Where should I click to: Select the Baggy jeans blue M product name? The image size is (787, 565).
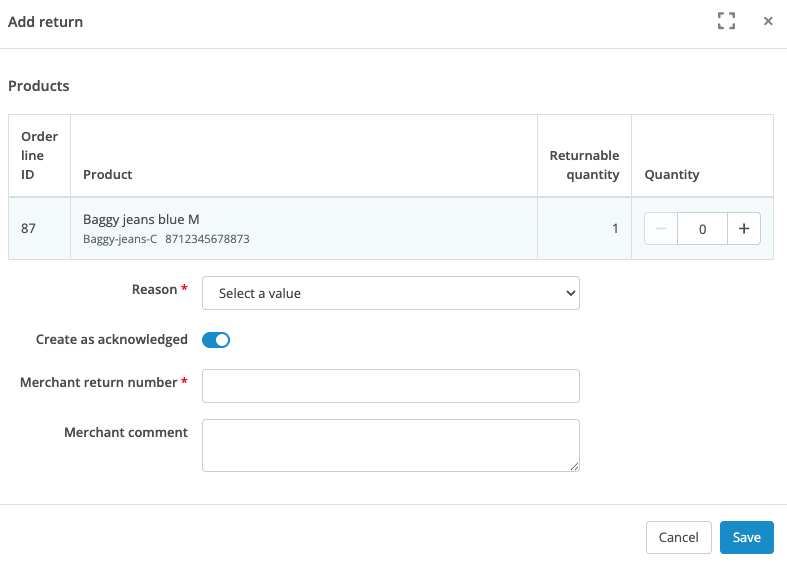click(x=141, y=220)
